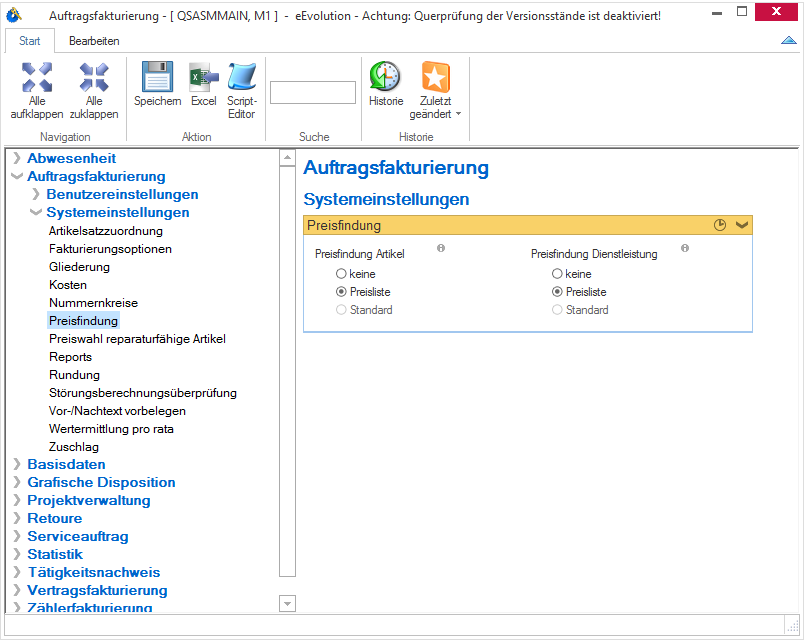Save settings with the Speichern icon
Viewport: 804px width, 640px height.
pos(157,77)
